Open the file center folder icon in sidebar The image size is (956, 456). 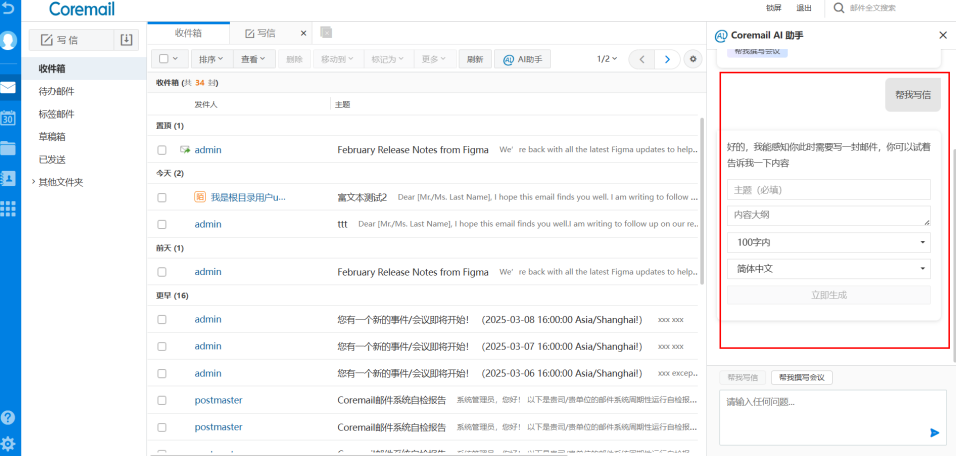pyautogui.click(x=8, y=148)
